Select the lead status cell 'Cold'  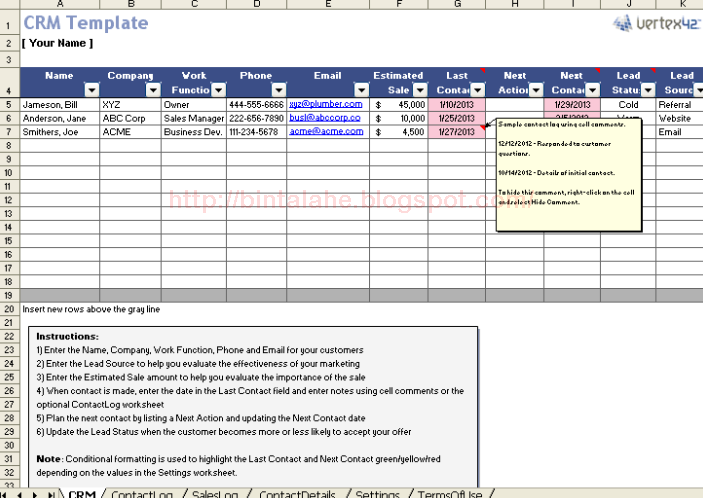[x=628, y=104]
